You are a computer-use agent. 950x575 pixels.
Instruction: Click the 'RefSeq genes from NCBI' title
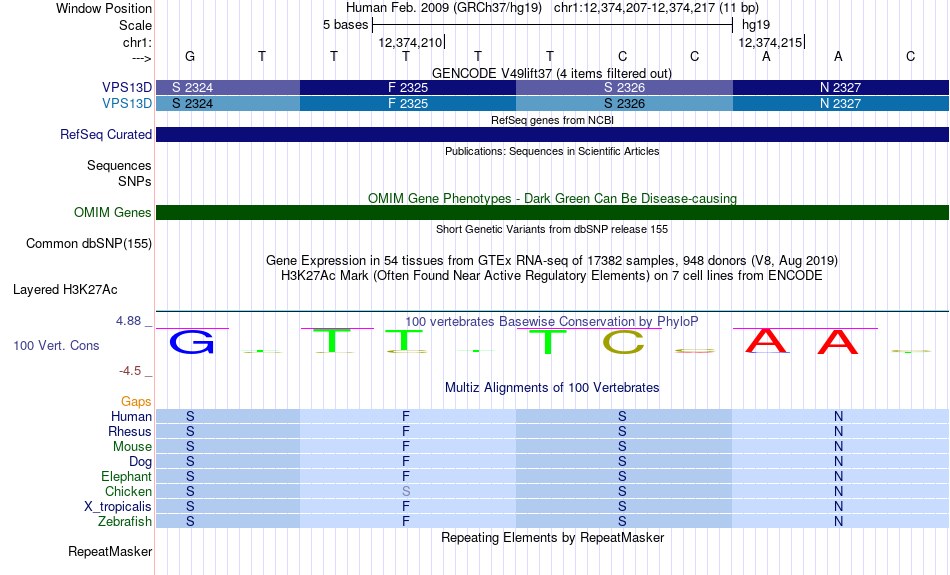(552, 120)
